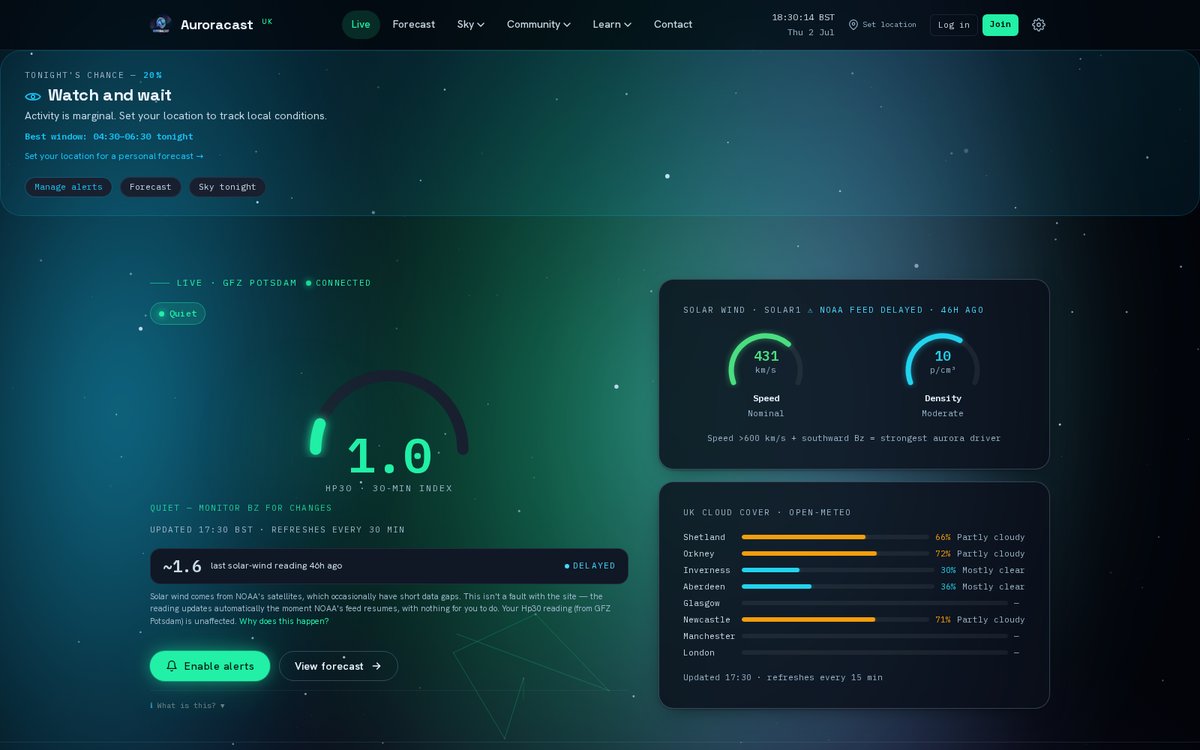The image size is (1200, 750).
Task: Click the Shetland cloud cover bar
Action: pyautogui.click(x=835, y=537)
